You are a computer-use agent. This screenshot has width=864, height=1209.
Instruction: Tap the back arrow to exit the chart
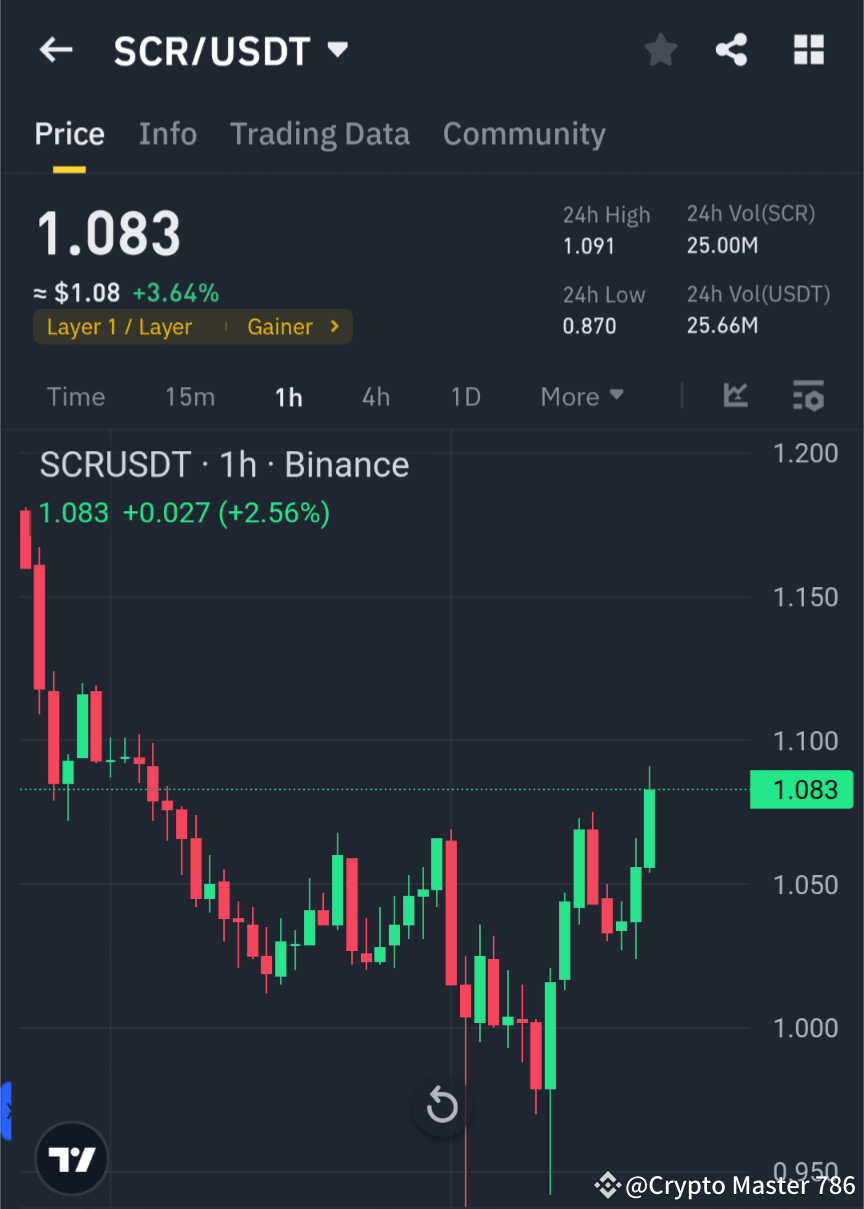pos(55,50)
